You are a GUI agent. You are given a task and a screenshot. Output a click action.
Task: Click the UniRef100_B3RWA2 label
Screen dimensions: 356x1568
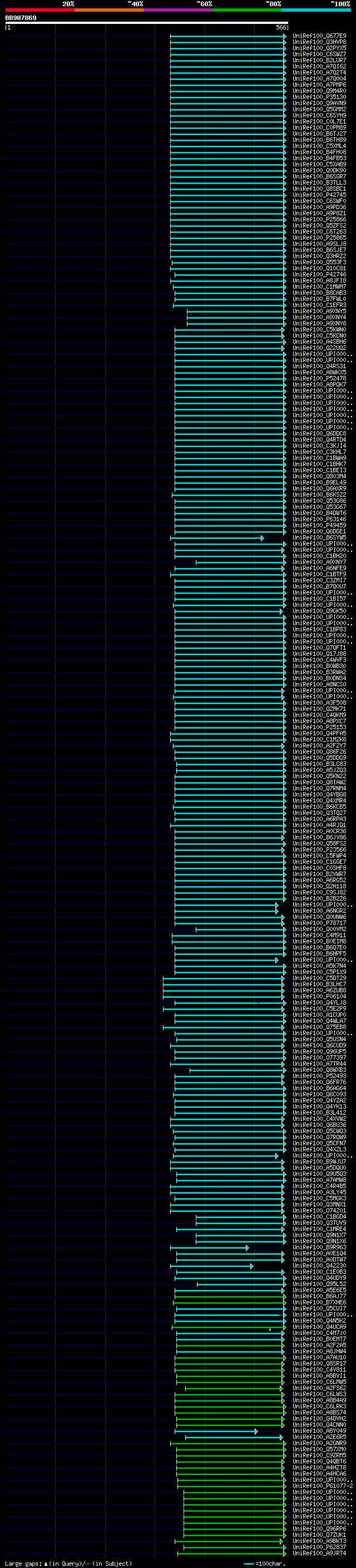tap(319, 672)
